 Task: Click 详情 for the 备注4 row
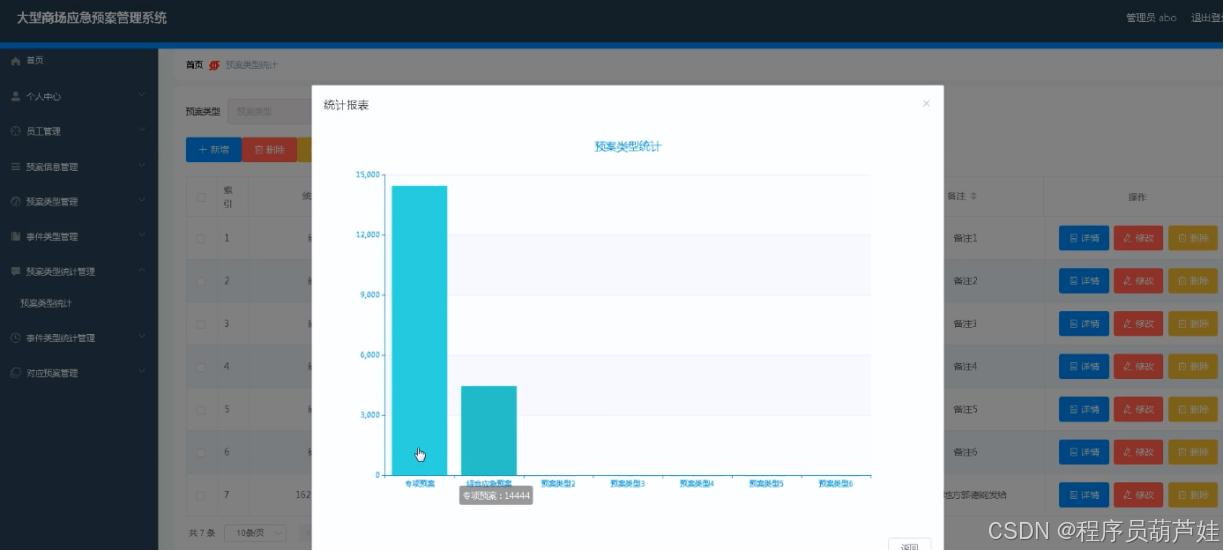coord(1084,367)
